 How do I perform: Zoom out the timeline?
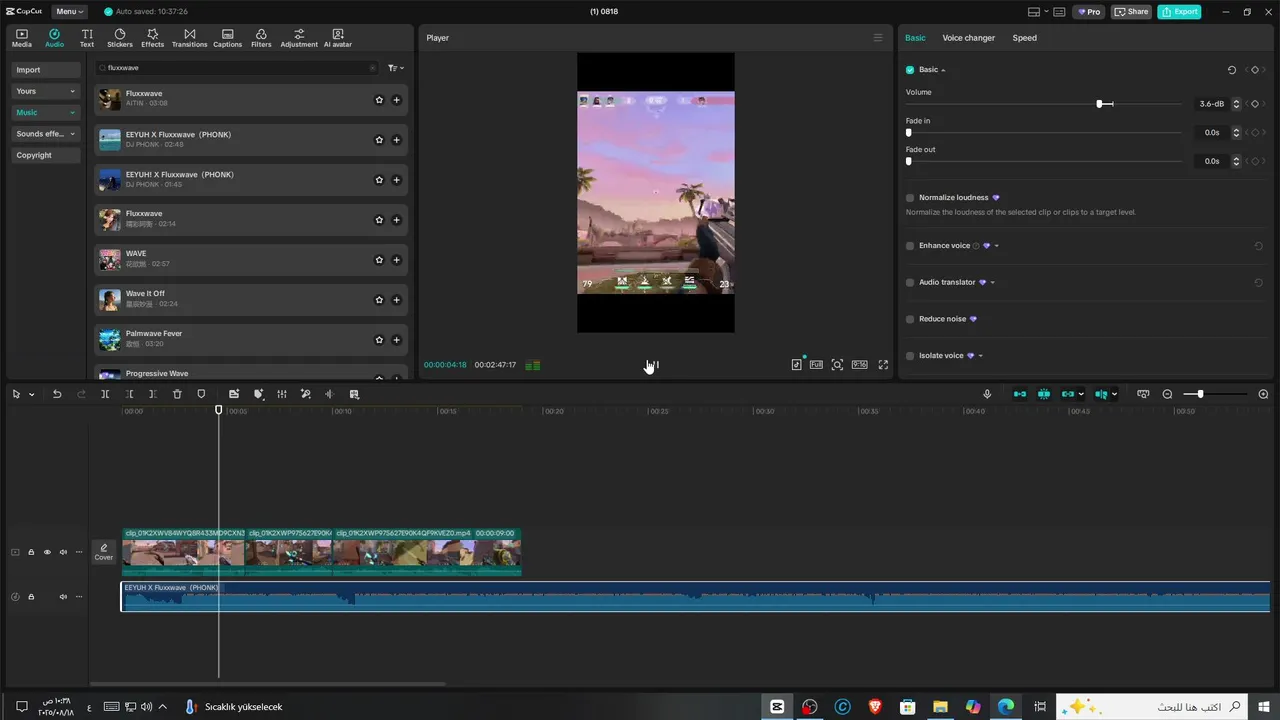point(1167,394)
